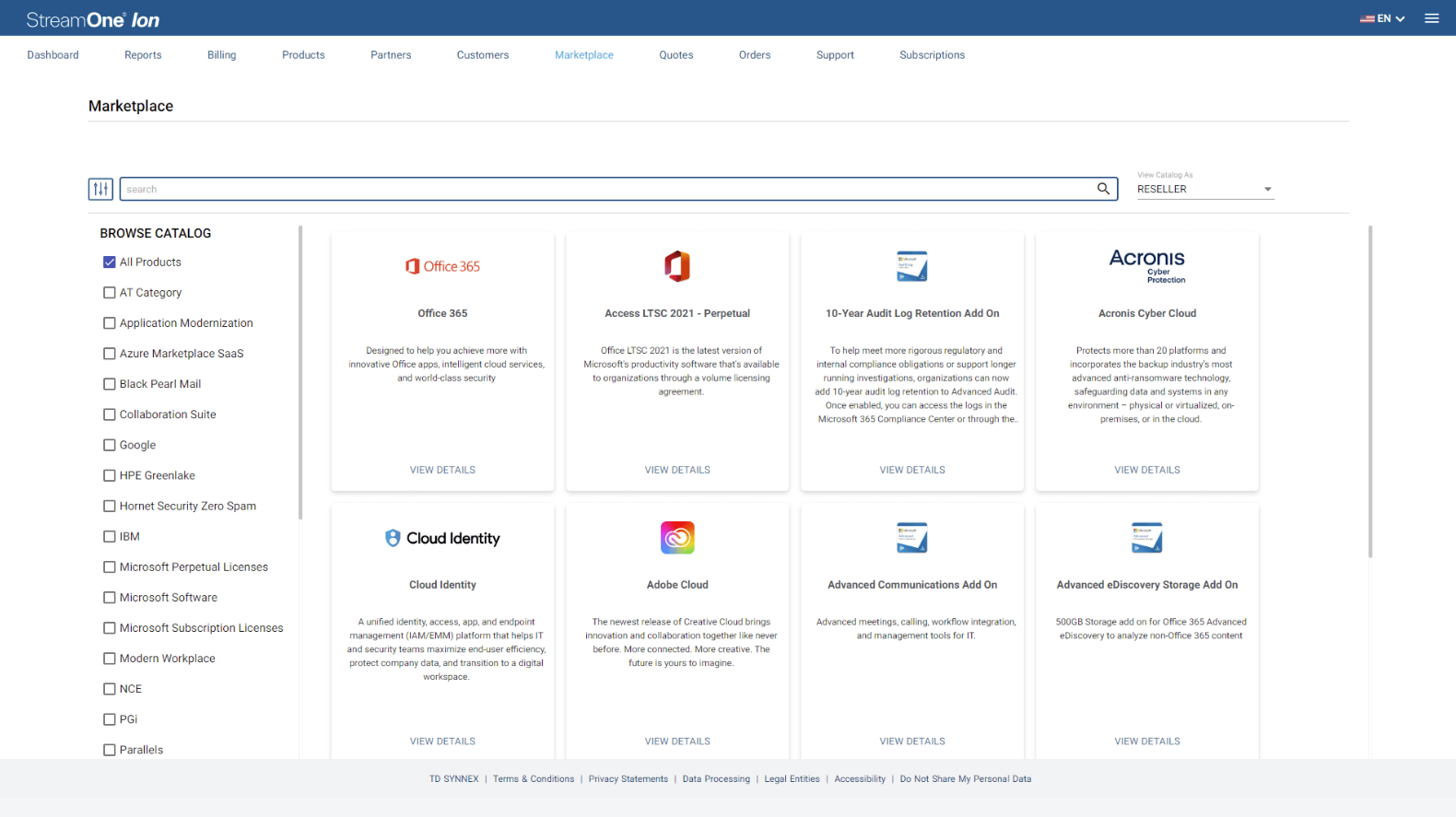Click the magnifying glass search icon
This screenshot has width=1456, height=817.
(1103, 189)
